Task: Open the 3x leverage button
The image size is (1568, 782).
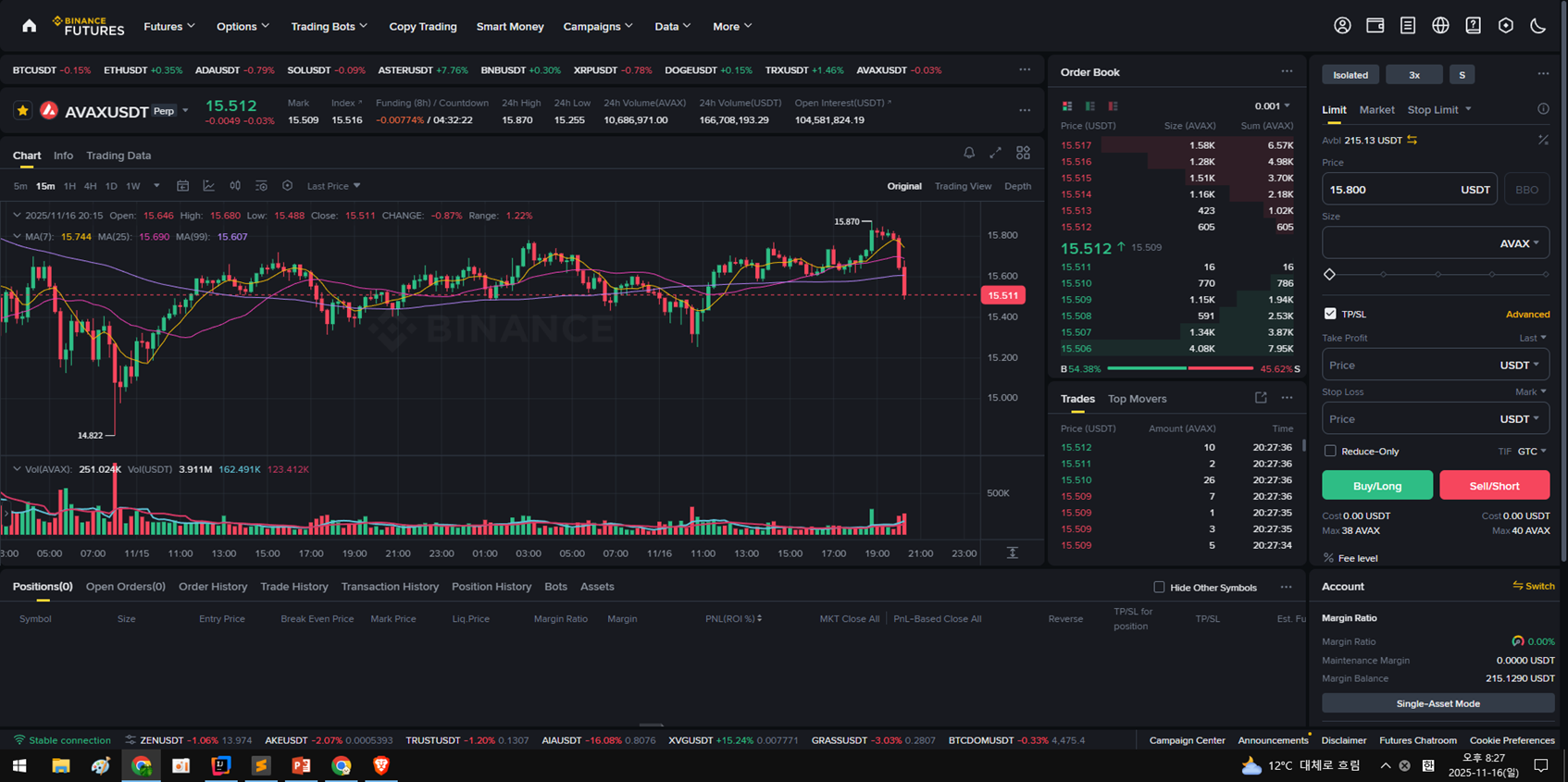Action: tap(1414, 75)
